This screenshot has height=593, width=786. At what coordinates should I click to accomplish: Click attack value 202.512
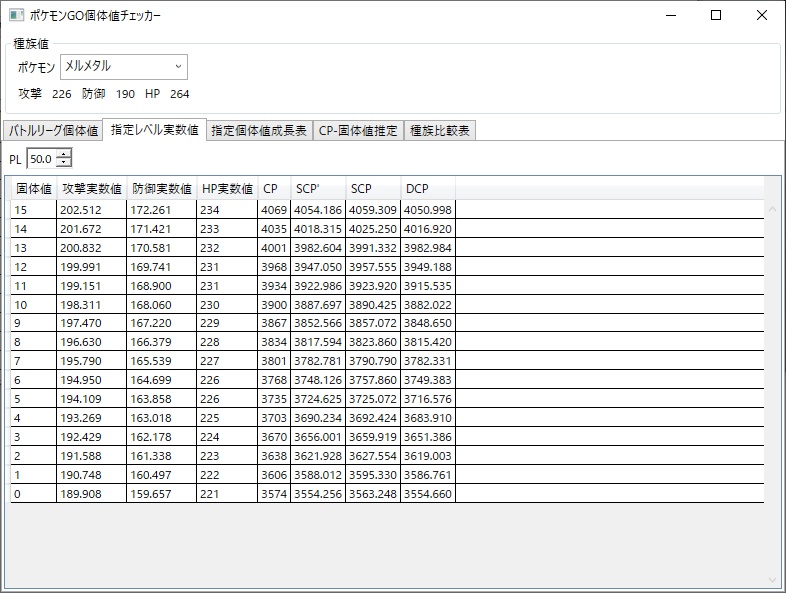click(x=92, y=210)
